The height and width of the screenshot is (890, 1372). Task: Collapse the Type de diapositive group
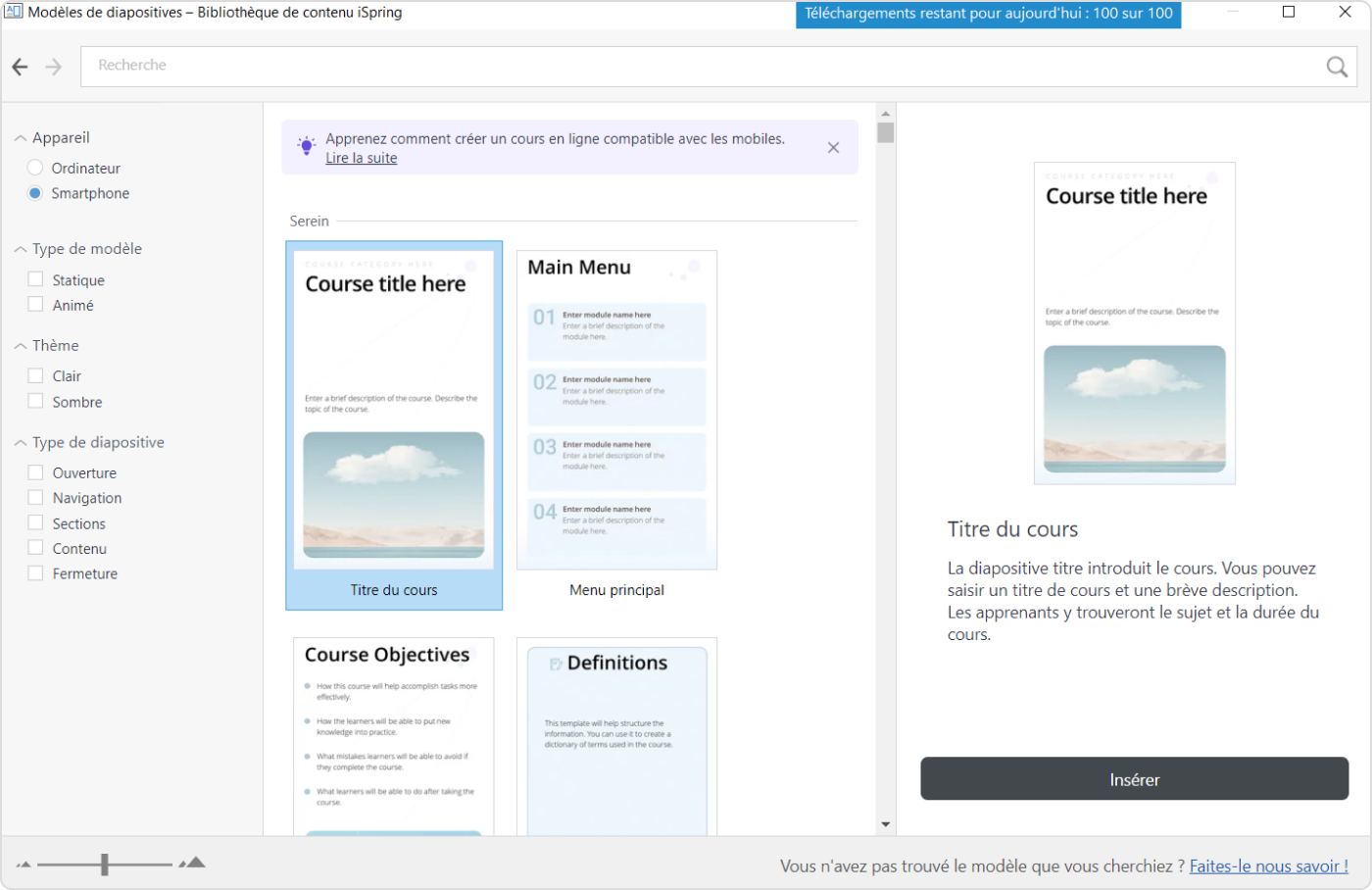[x=21, y=443]
